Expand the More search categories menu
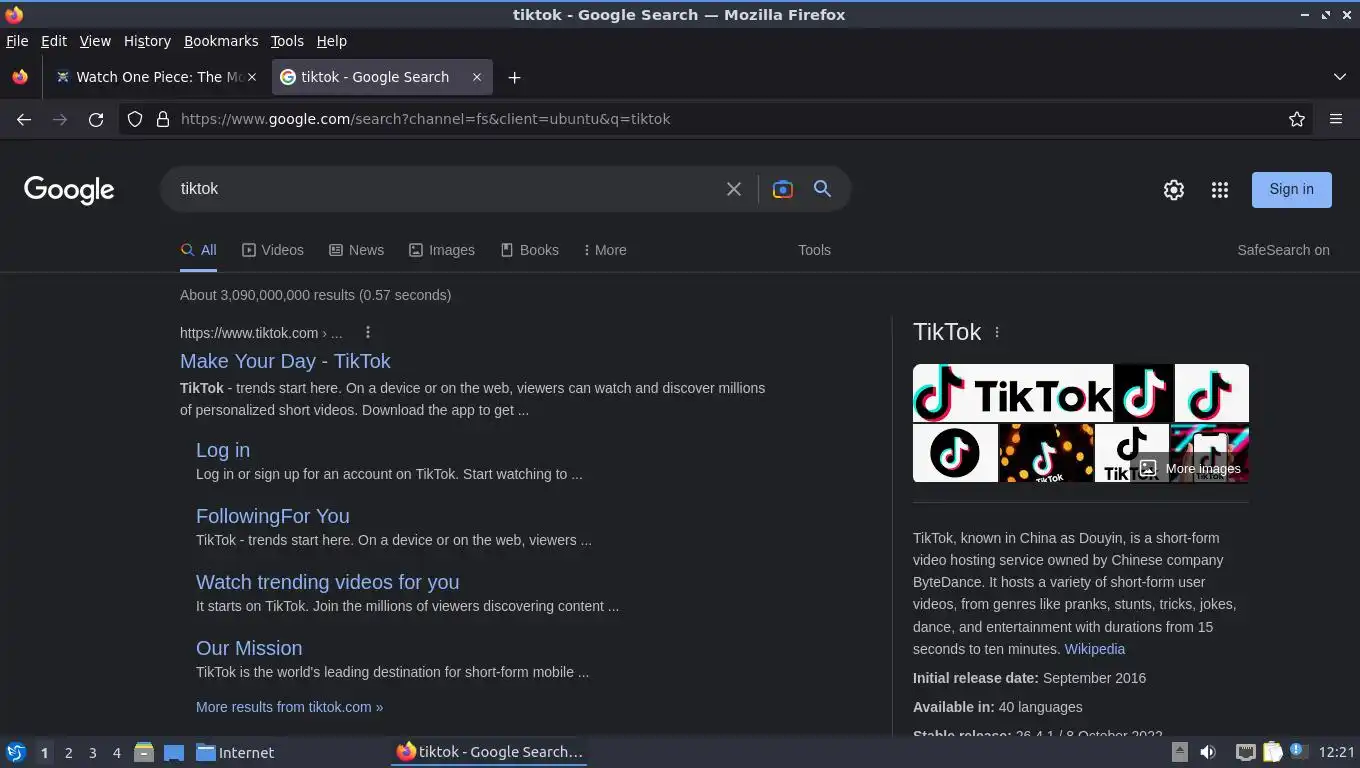 605,250
